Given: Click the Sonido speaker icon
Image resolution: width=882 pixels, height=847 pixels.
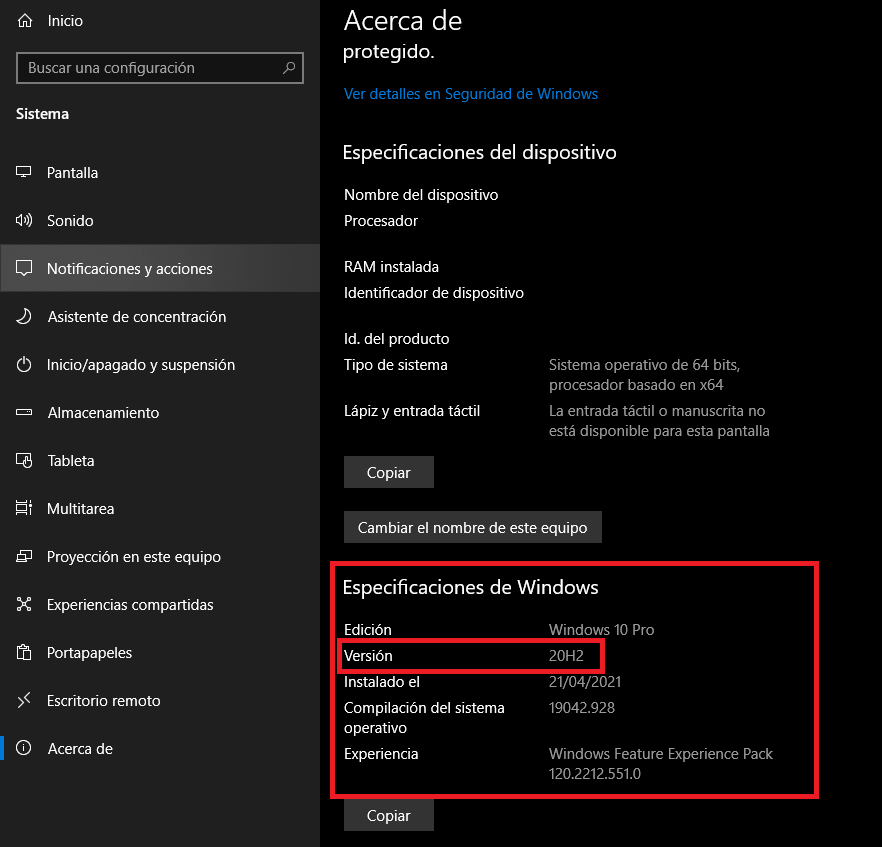Looking at the screenshot, I should point(25,221).
